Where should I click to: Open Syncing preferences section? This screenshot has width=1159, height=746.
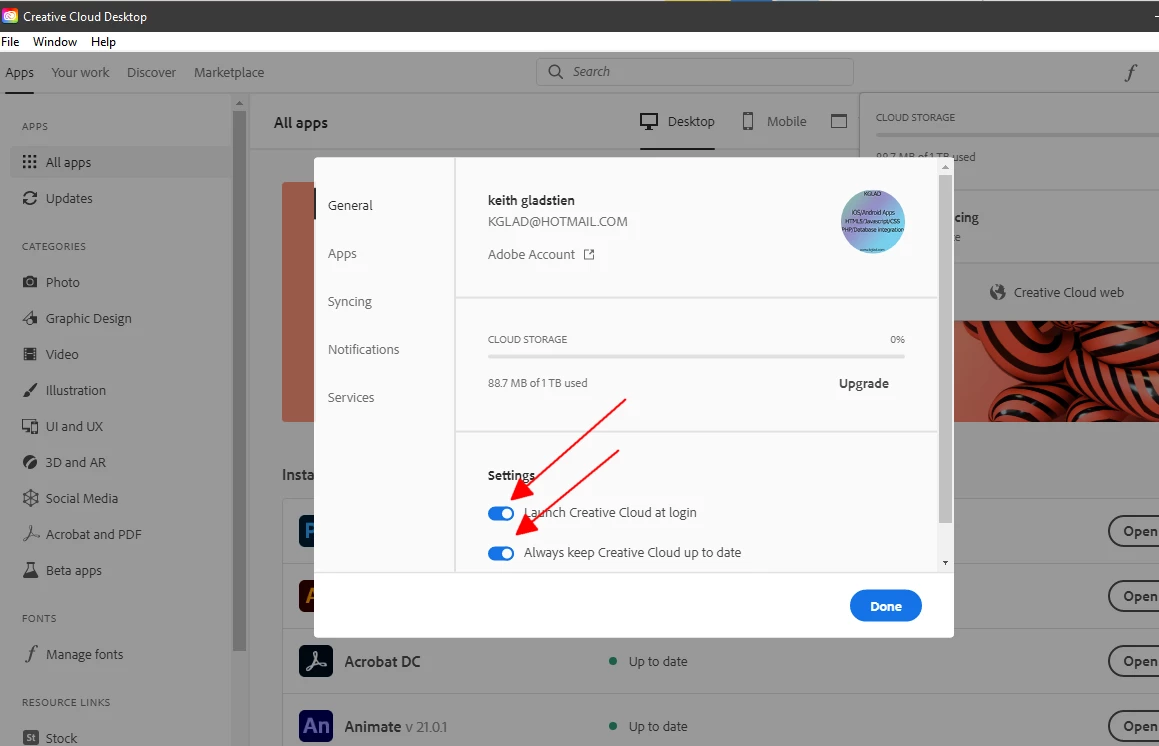[350, 301]
